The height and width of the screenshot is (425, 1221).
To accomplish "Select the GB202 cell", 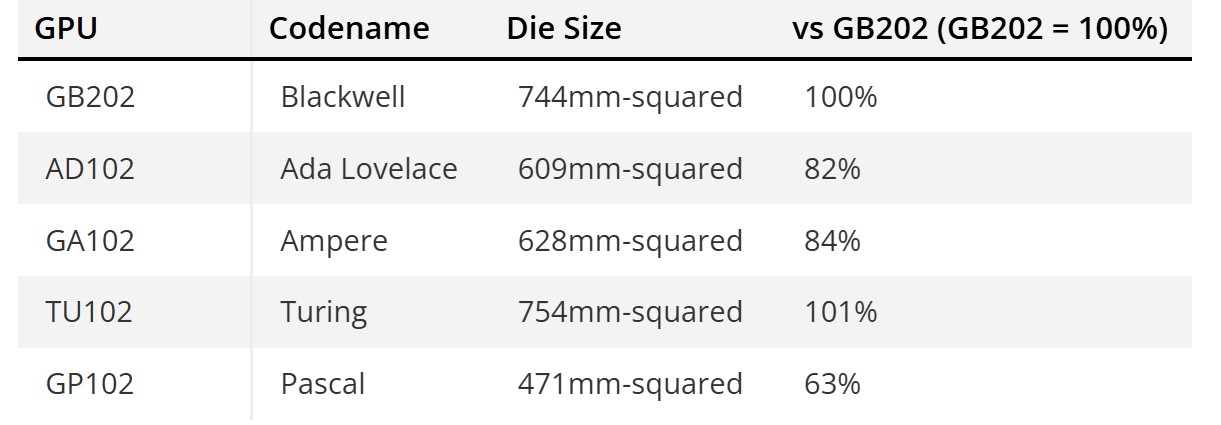I will [90, 97].
